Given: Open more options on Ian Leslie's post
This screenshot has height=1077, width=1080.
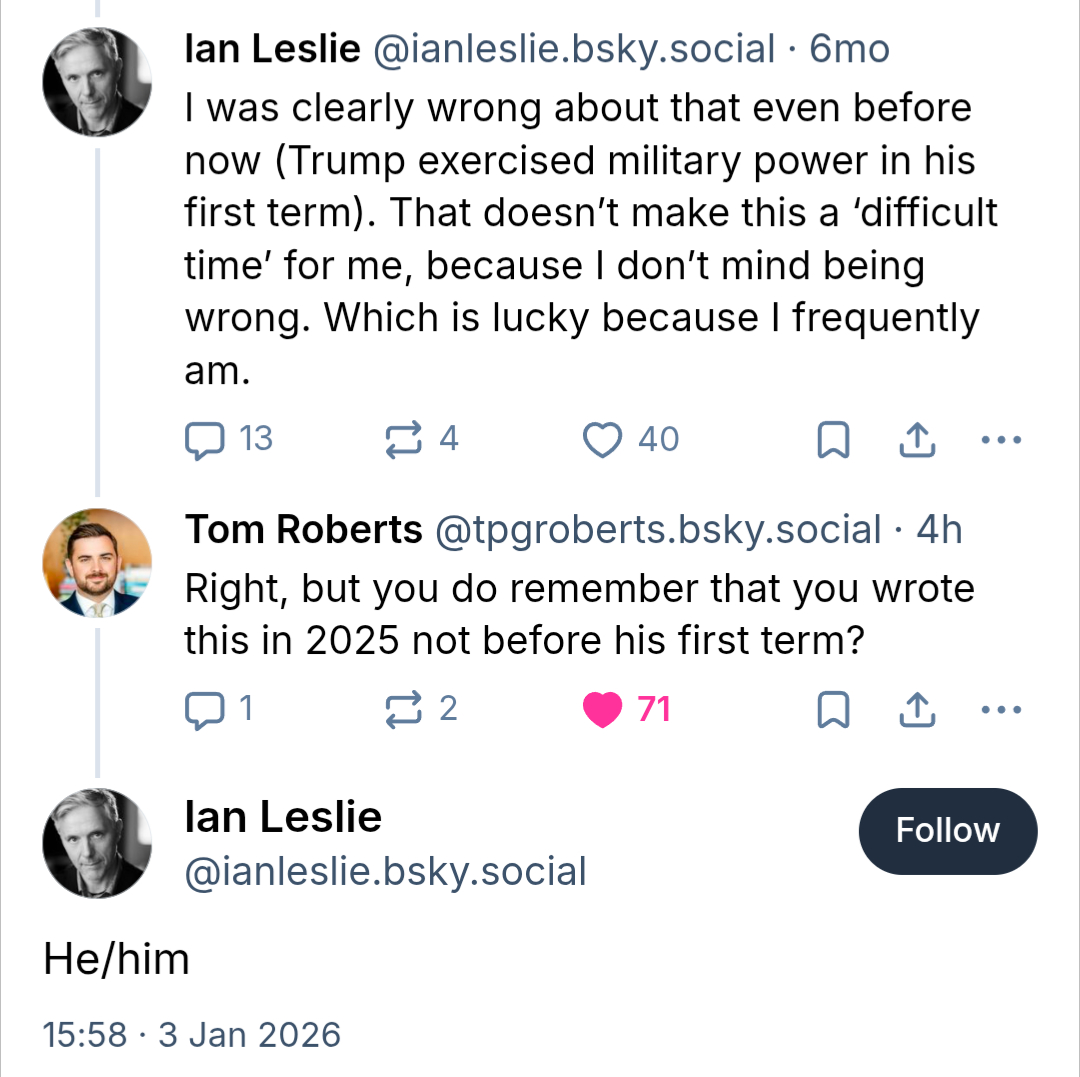Looking at the screenshot, I should (1001, 440).
